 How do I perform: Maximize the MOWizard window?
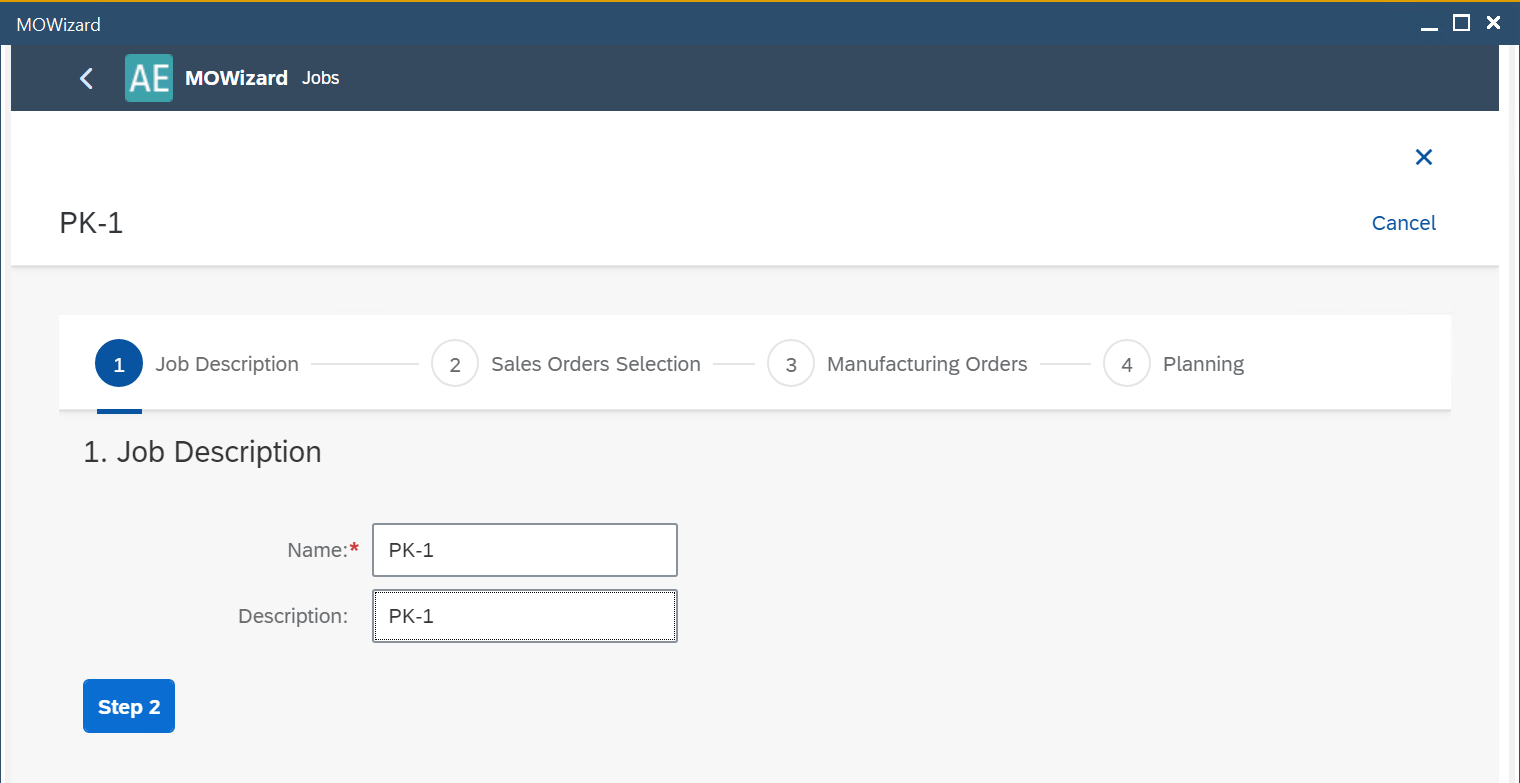pyautogui.click(x=1461, y=23)
